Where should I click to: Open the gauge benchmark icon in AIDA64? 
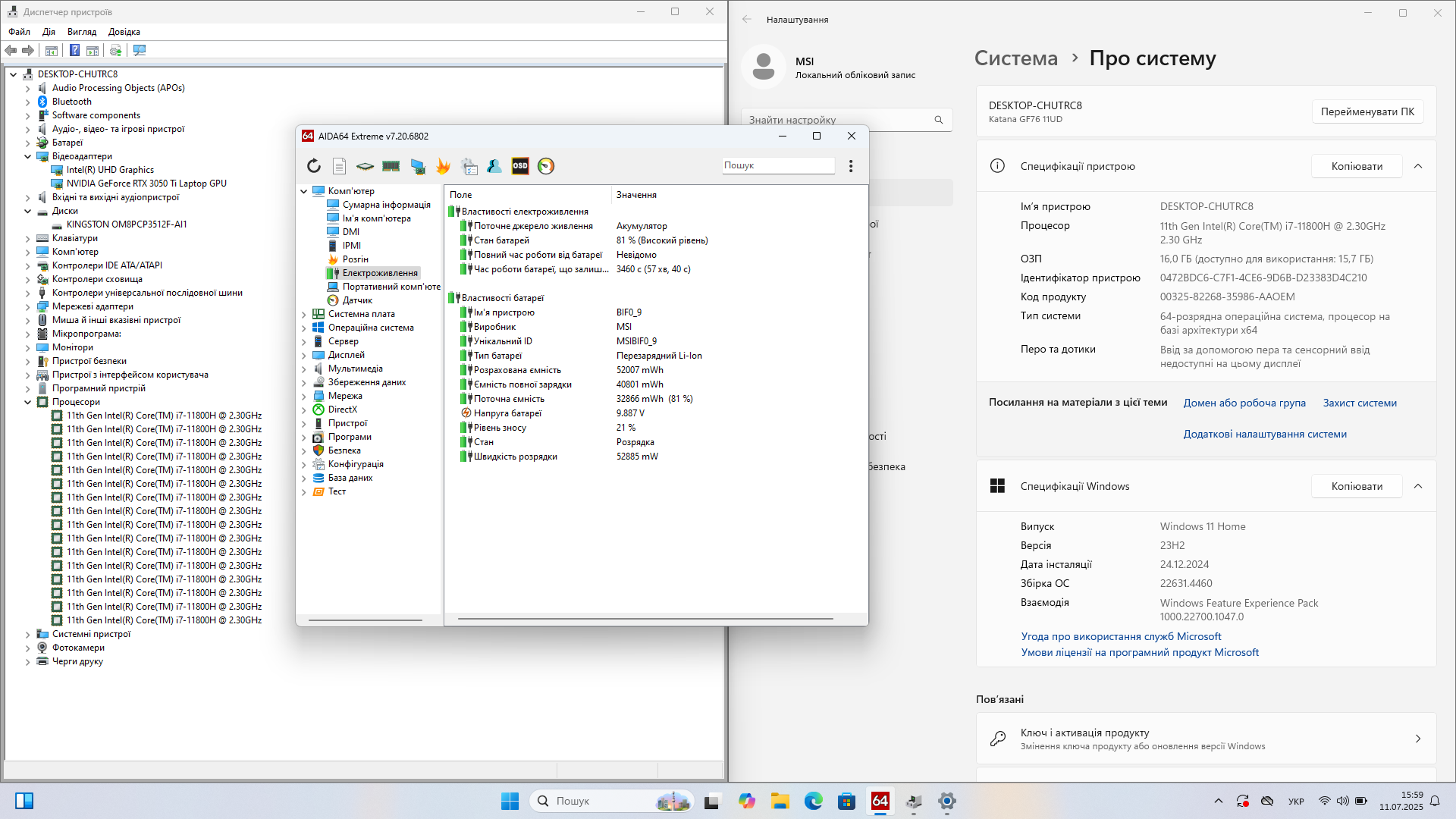click(x=546, y=166)
